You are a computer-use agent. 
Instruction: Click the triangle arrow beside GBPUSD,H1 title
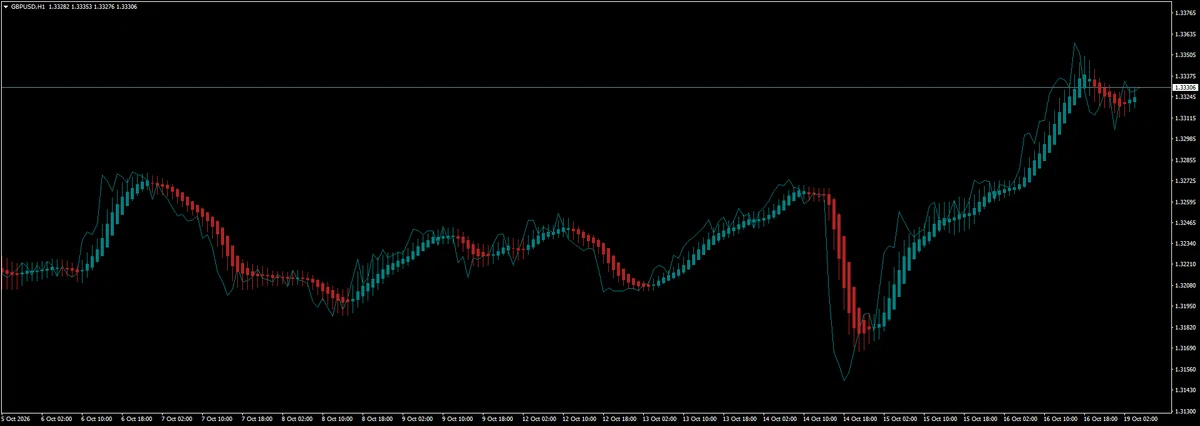5,5
